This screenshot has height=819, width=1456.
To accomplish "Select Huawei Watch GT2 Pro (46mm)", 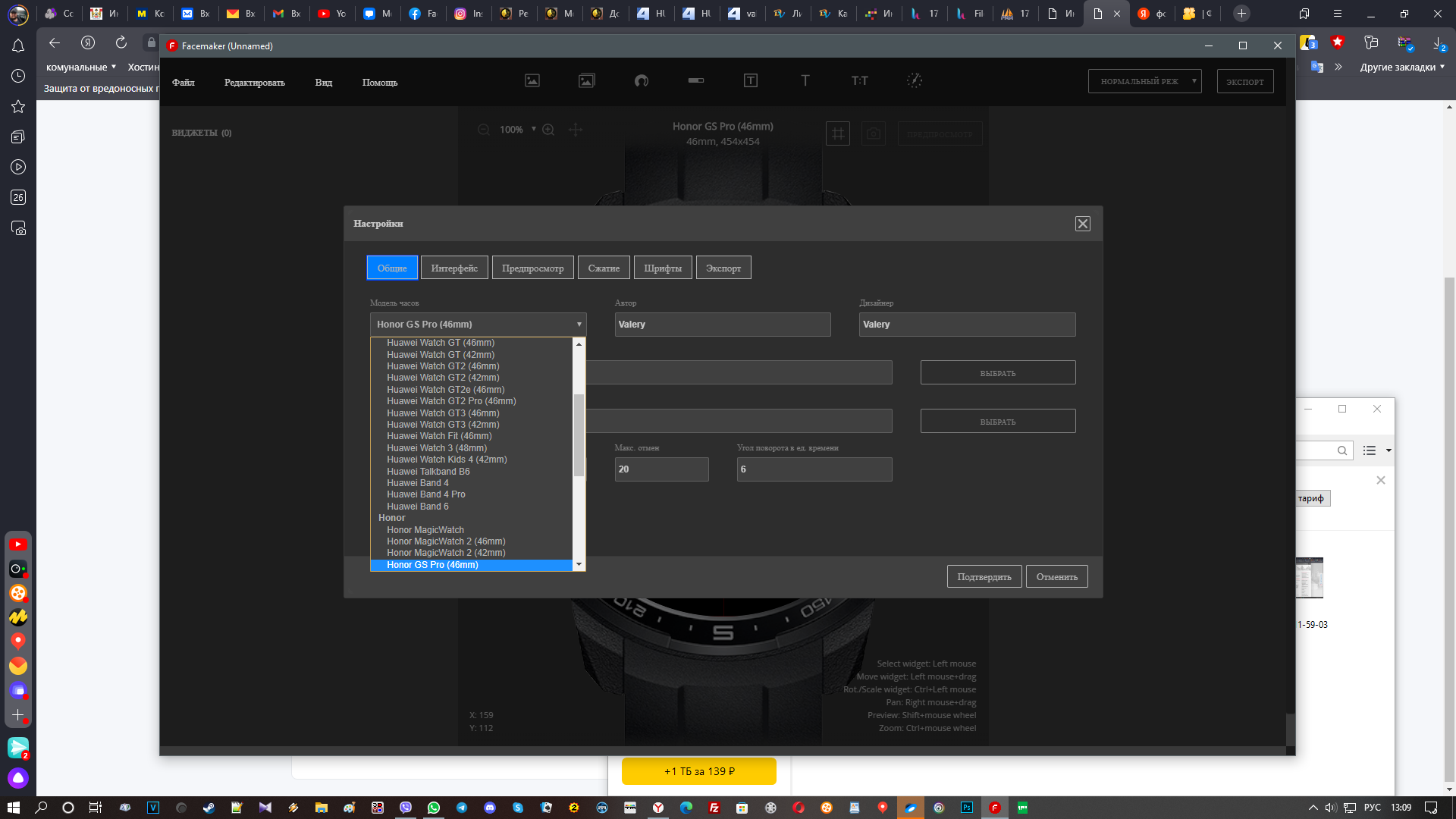I will pyautogui.click(x=471, y=401).
